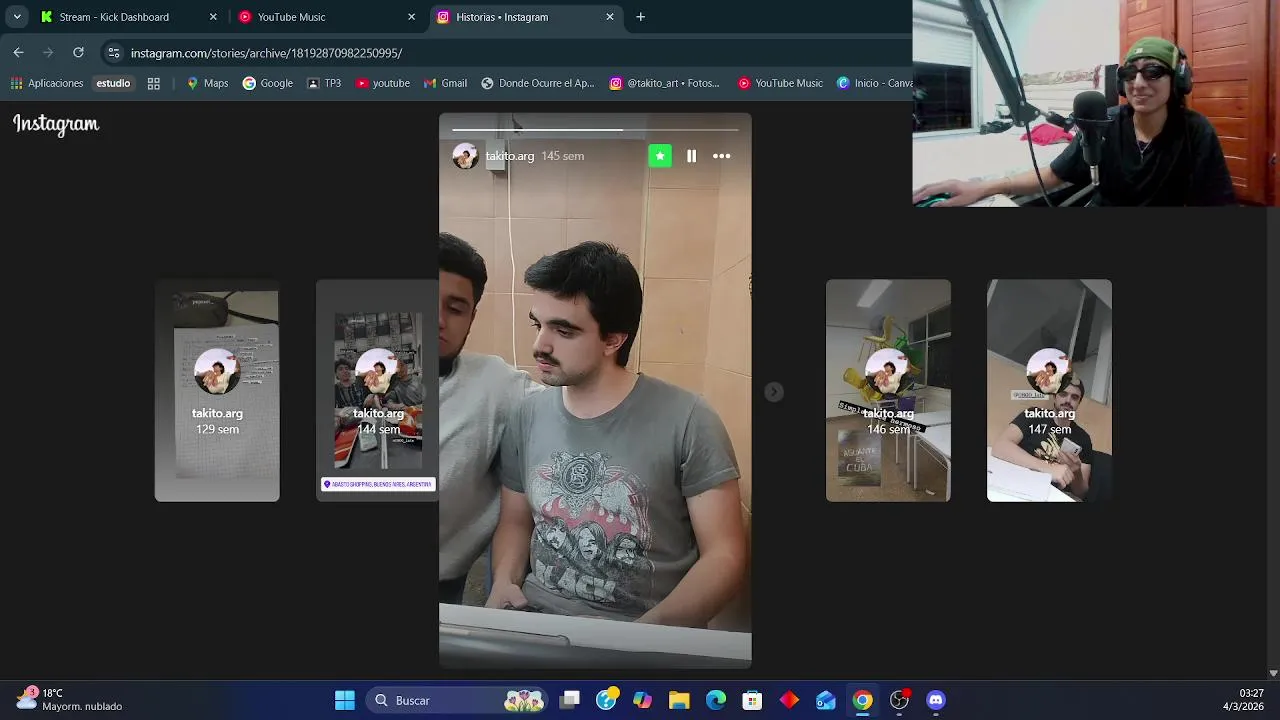Open the 144 sem story thumbnail
The height and width of the screenshot is (720, 1280).
click(x=377, y=391)
